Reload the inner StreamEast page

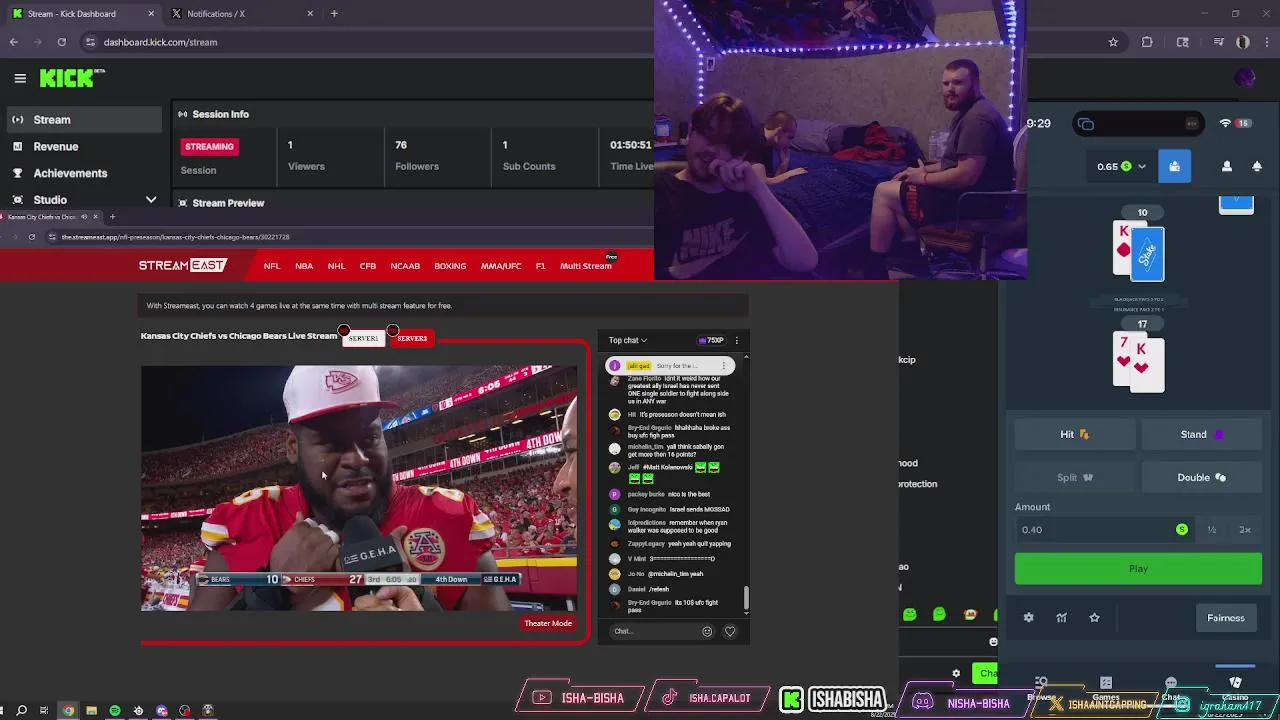point(32,237)
